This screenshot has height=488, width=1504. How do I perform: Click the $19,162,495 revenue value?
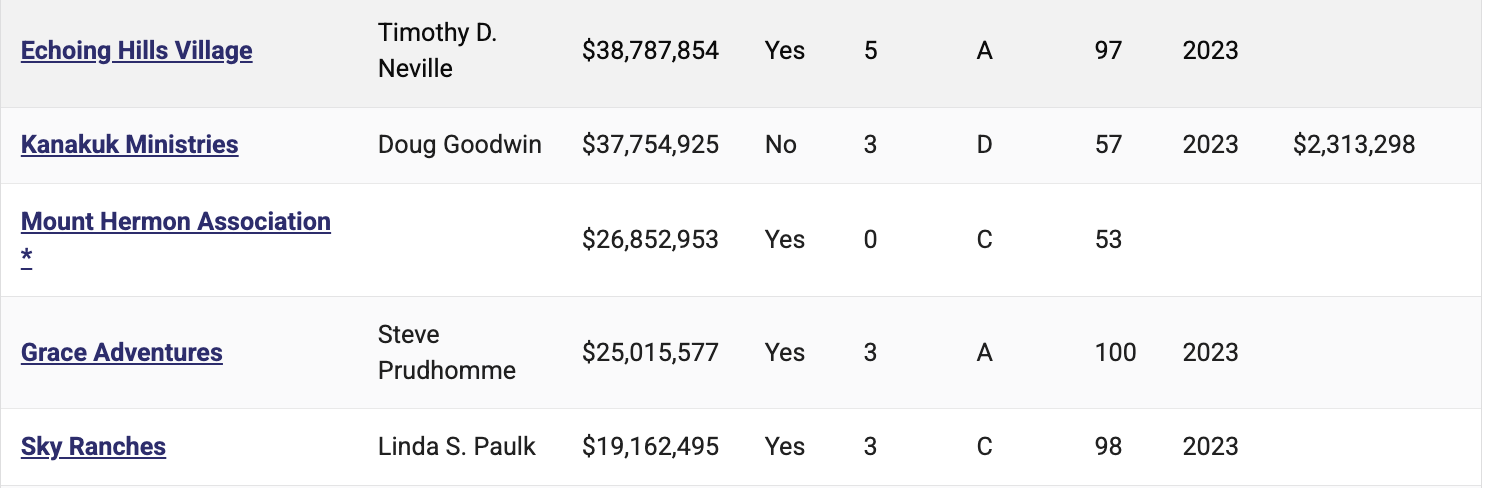(x=650, y=446)
